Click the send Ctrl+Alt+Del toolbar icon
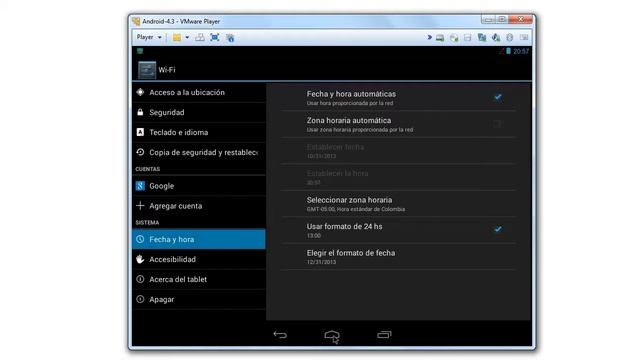Screen dimensions: 640x360 200,38
